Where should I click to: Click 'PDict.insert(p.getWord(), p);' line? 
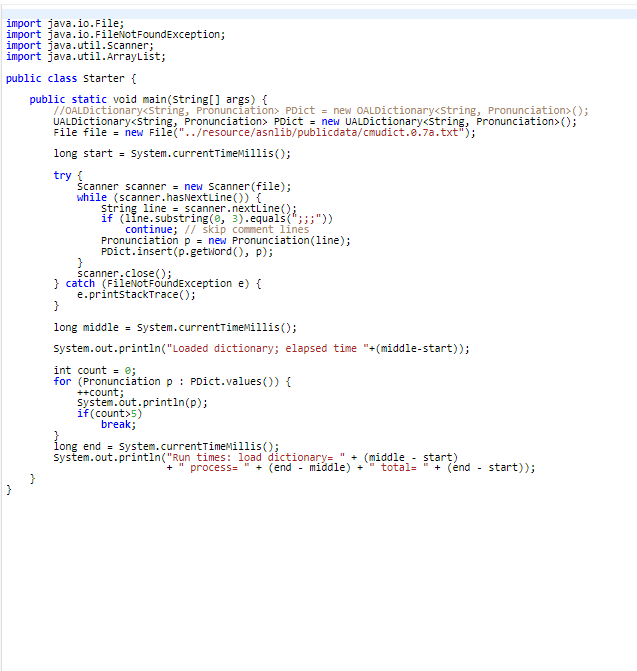pos(187,252)
